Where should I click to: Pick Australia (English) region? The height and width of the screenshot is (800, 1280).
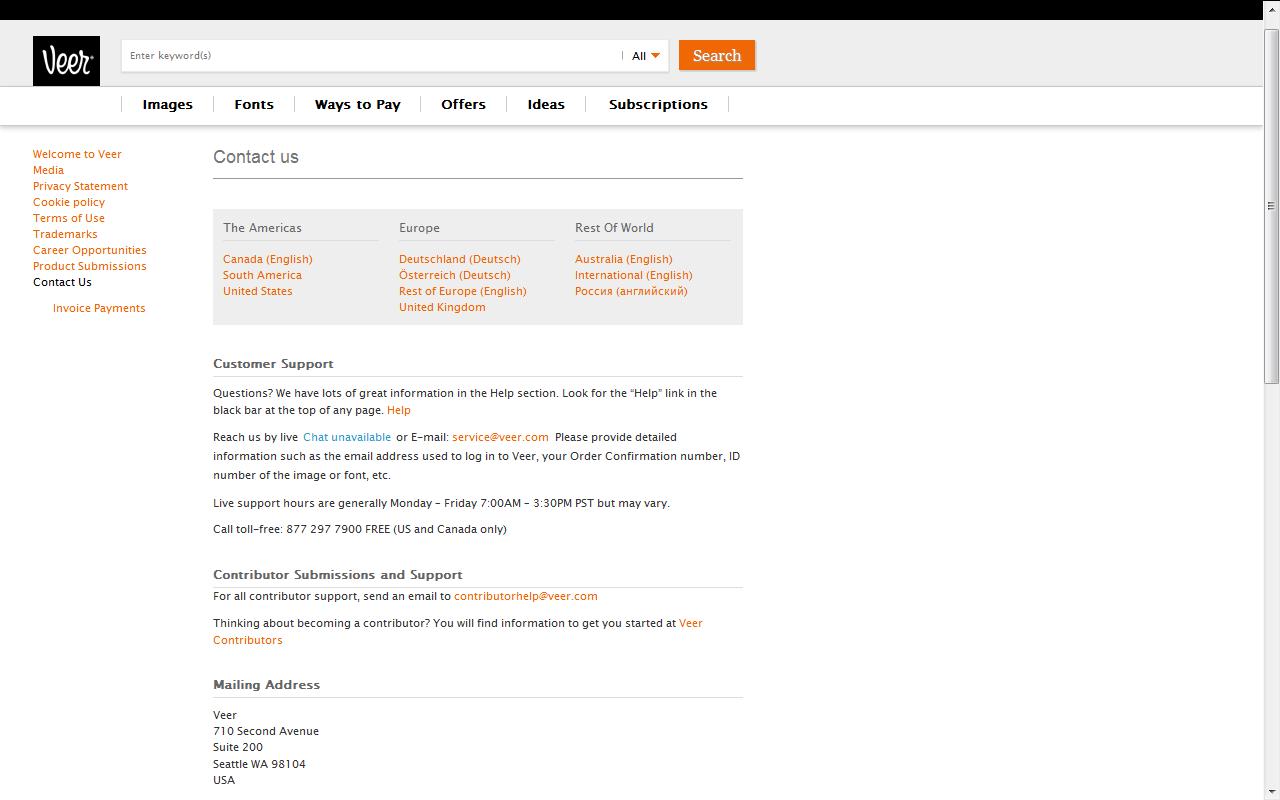point(624,259)
